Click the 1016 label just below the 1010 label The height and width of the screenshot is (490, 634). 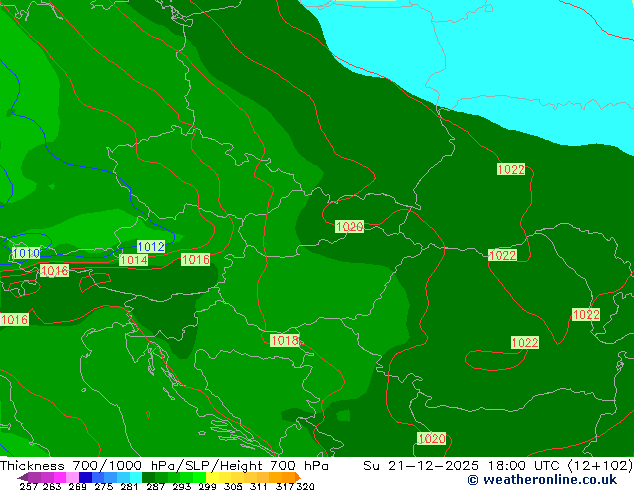(x=55, y=270)
